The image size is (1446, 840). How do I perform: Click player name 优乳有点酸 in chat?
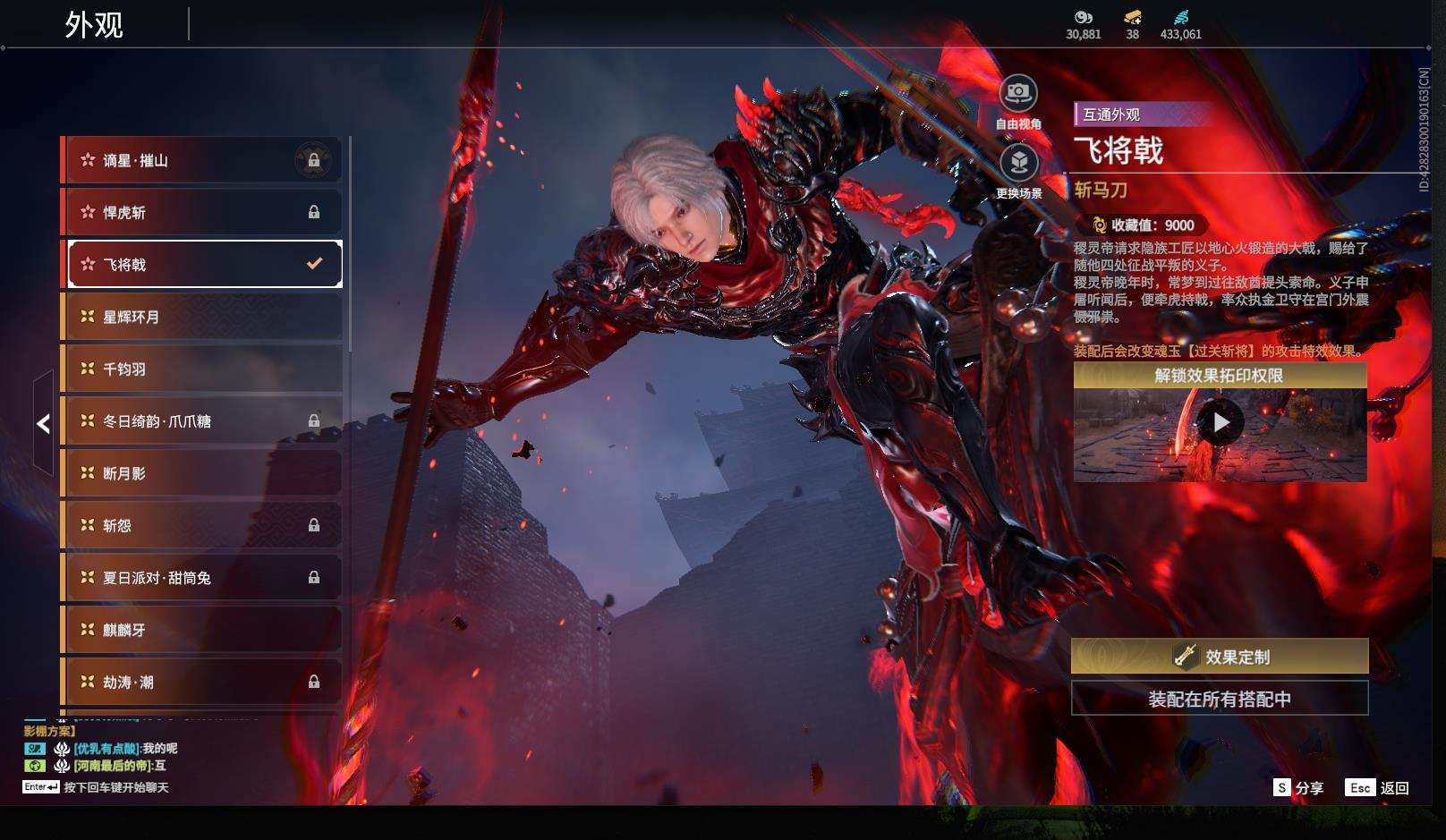tap(106, 749)
